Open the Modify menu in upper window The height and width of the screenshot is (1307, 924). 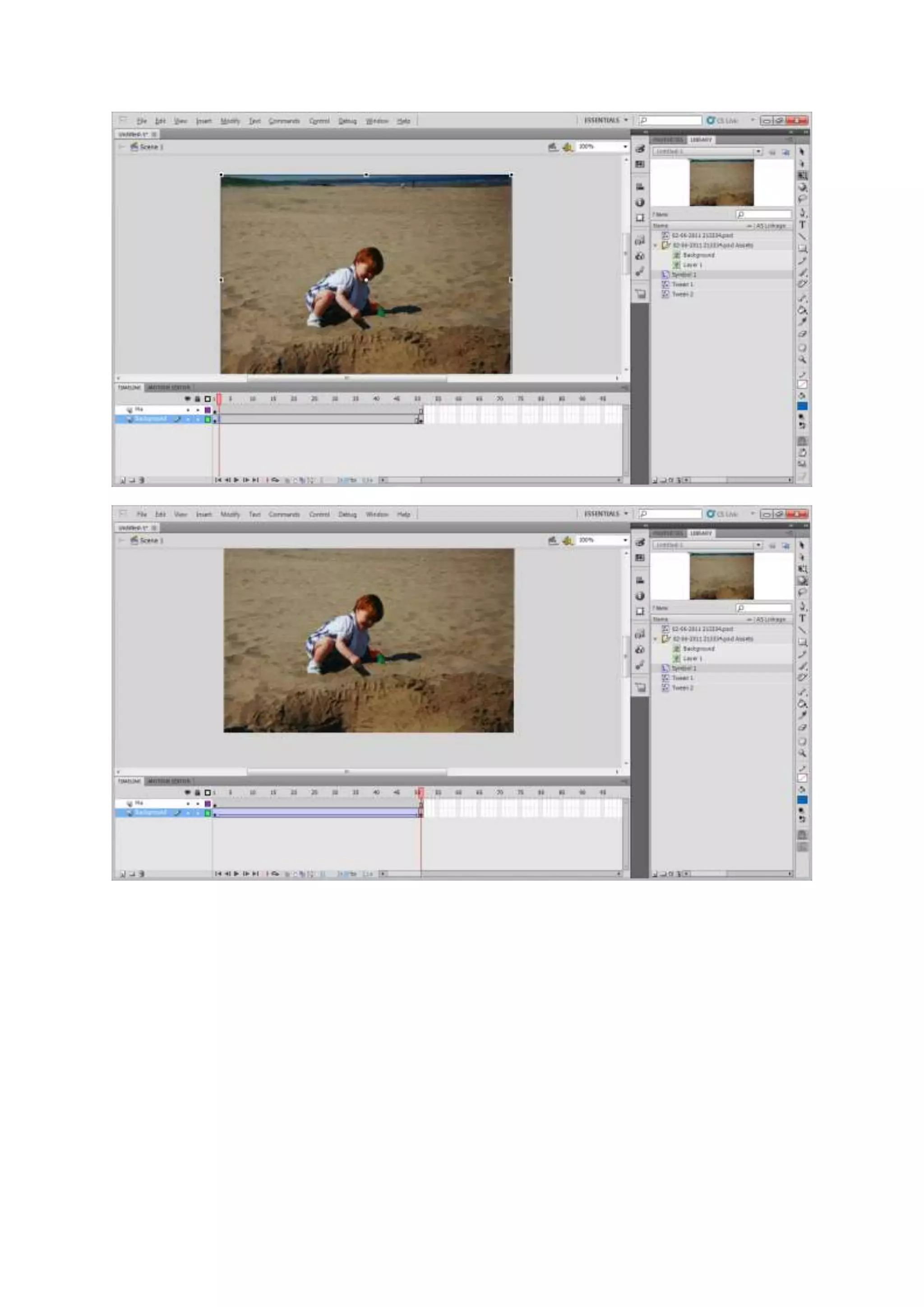230,121
